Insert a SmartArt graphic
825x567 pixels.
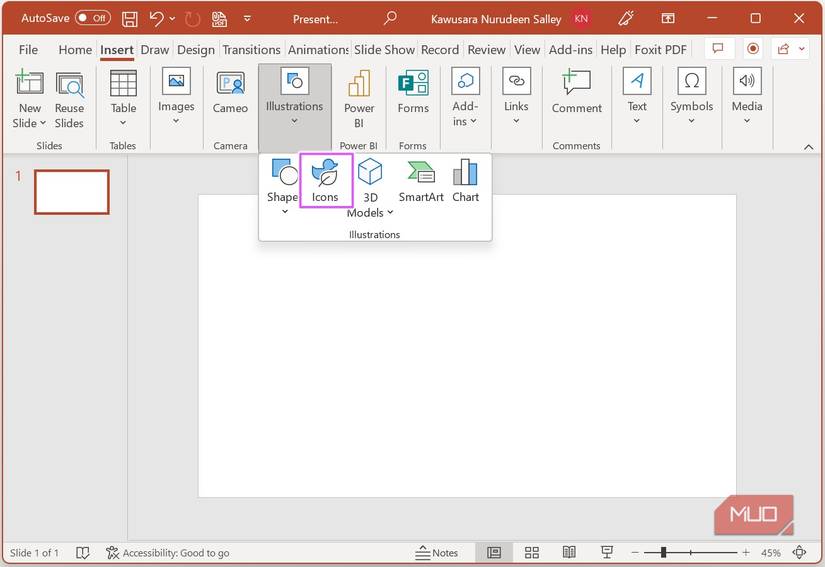tap(421, 181)
